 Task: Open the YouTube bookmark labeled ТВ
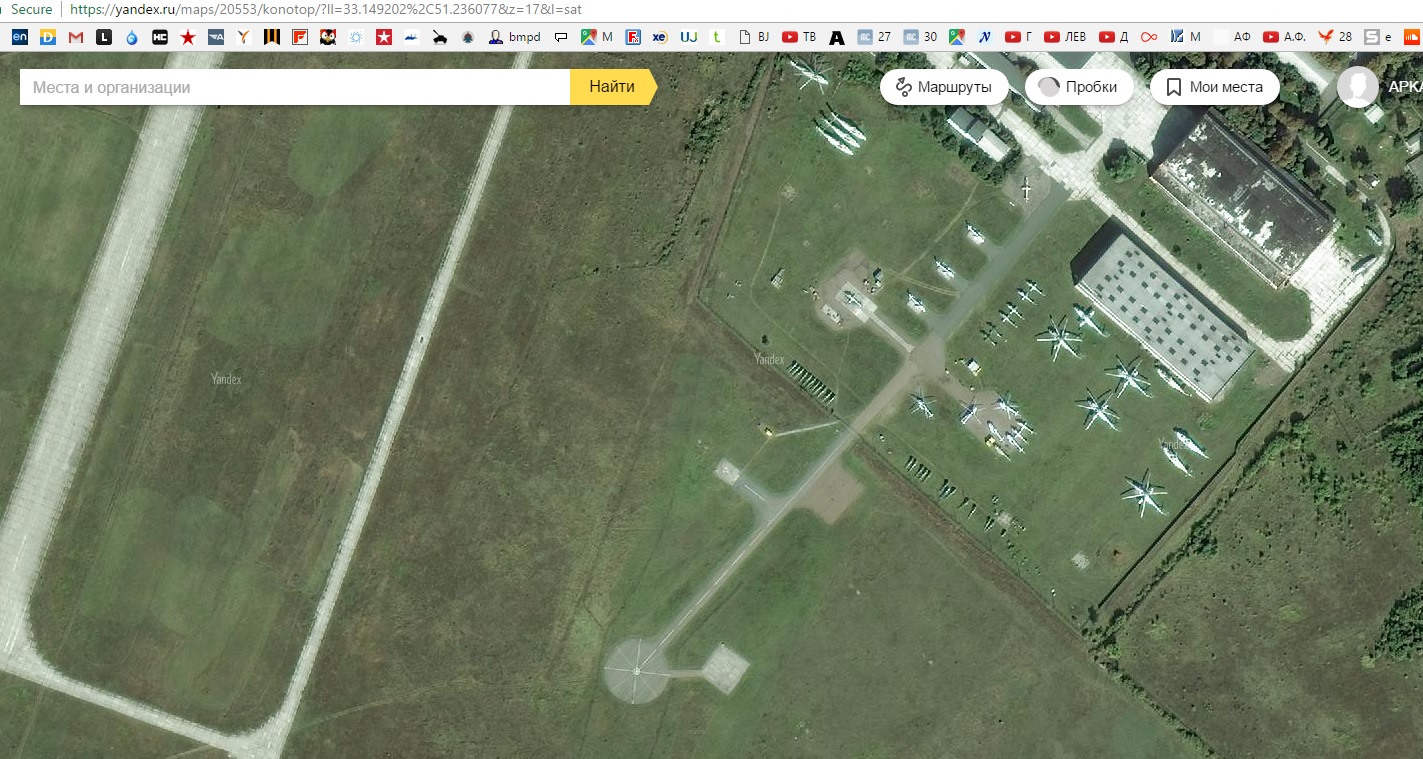799,37
